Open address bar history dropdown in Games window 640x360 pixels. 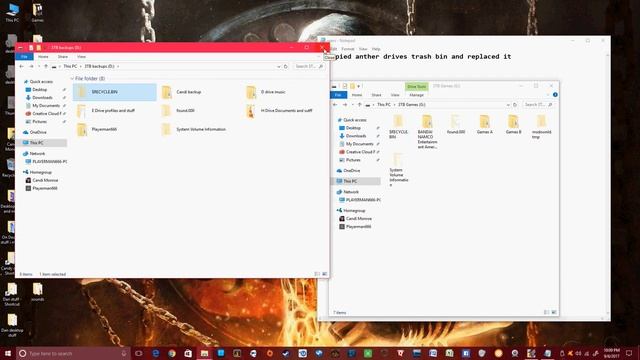[508, 105]
